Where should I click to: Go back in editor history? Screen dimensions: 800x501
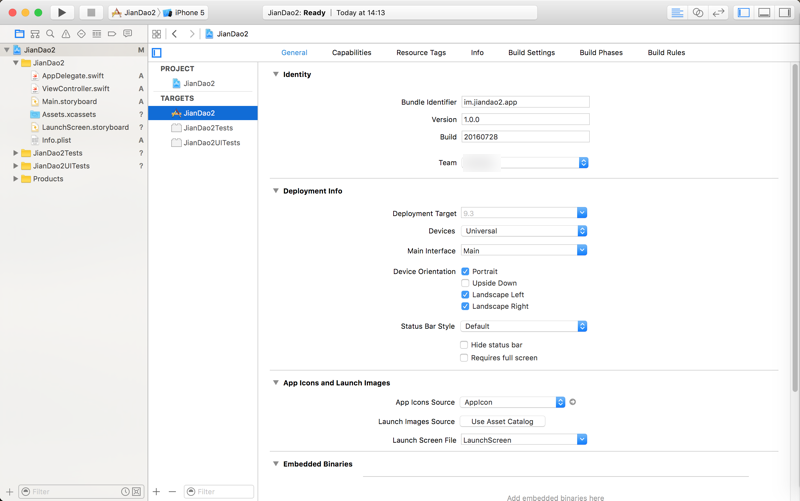[174, 34]
